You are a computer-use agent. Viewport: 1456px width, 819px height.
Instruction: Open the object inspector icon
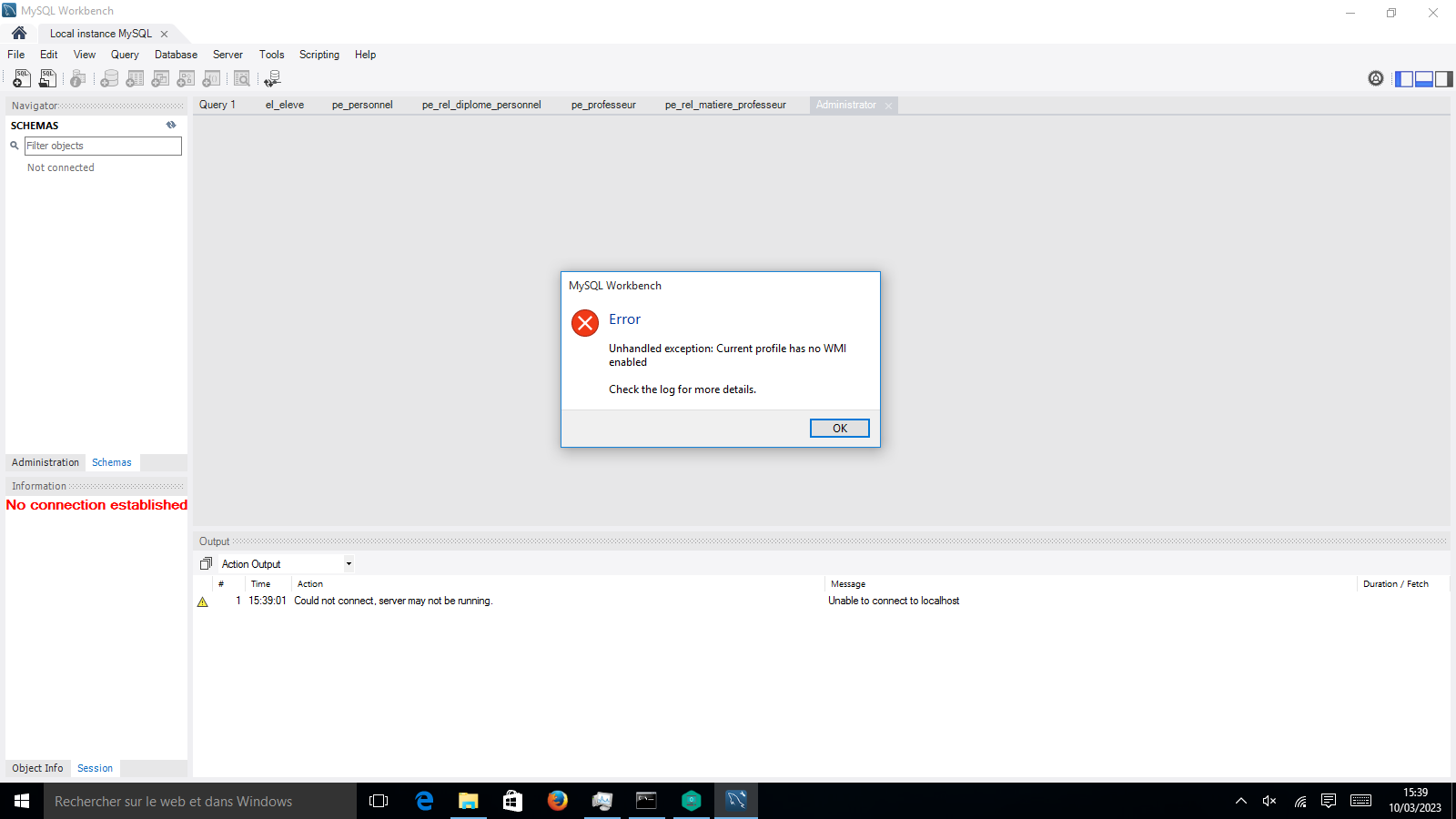coord(78,79)
